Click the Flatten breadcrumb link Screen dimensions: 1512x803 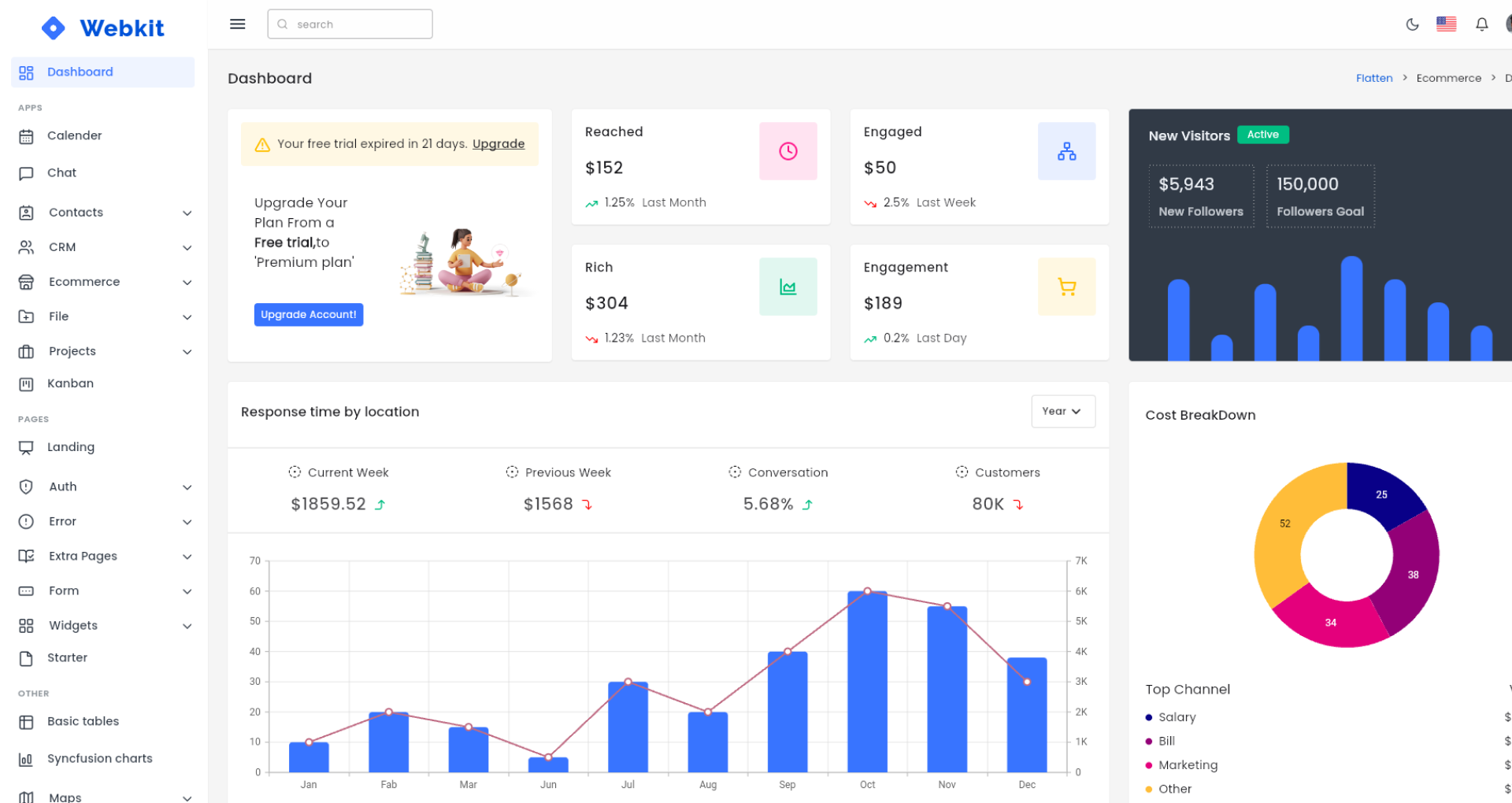coord(1373,78)
